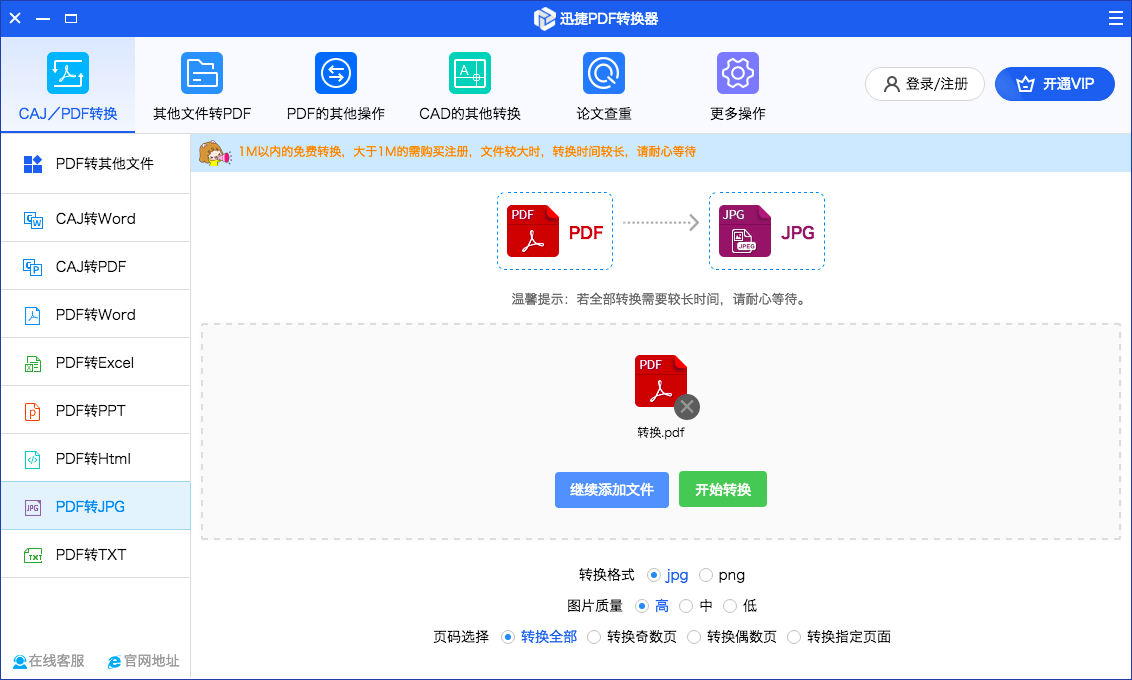Click the app logo in title bar
This screenshot has height=680, width=1132.
[544, 19]
